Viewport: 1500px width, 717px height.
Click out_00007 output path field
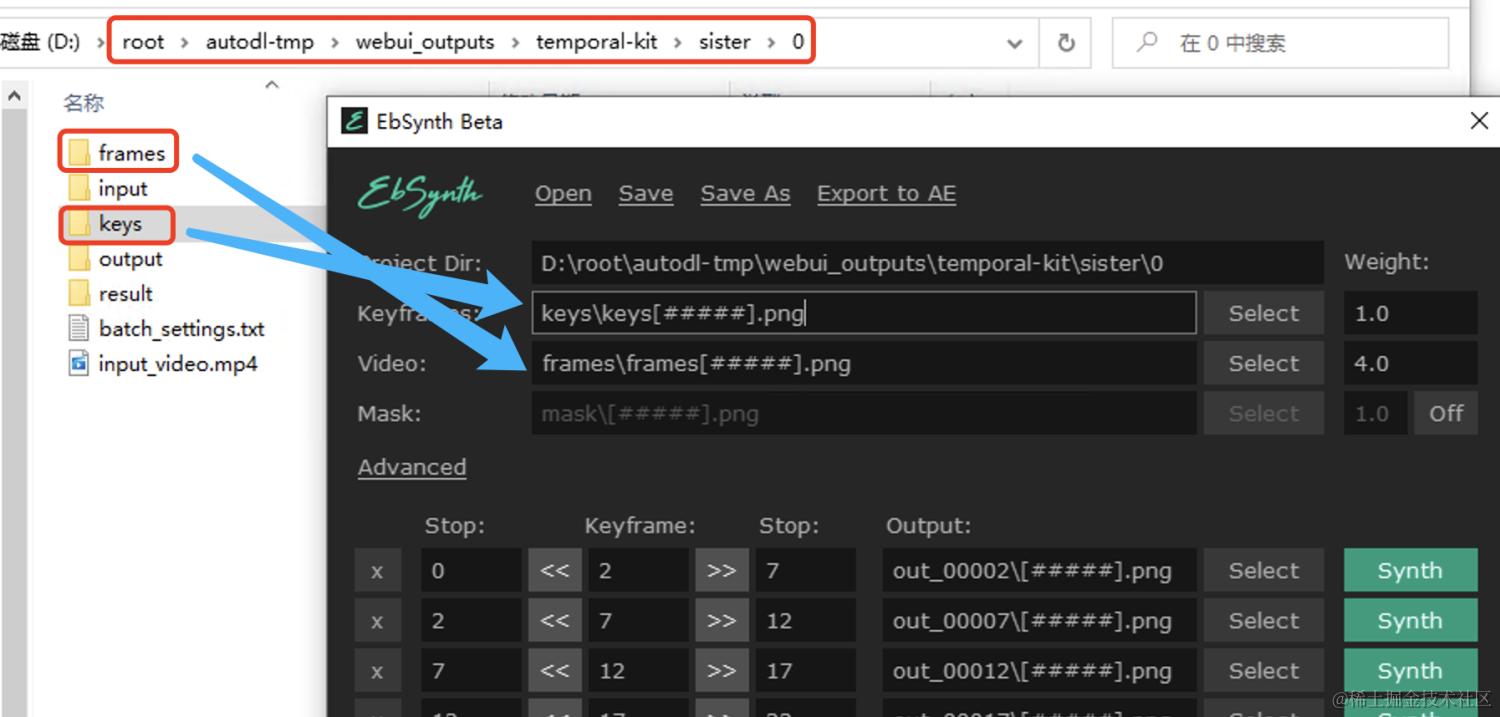[1039, 621]
